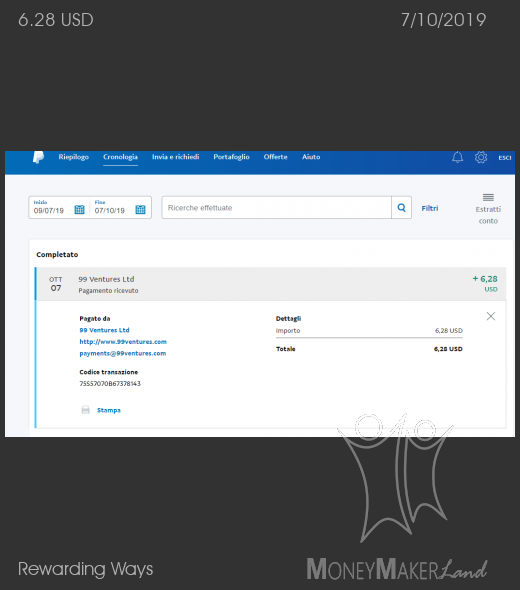Click the PayPal logo icon

pos(38,157)
